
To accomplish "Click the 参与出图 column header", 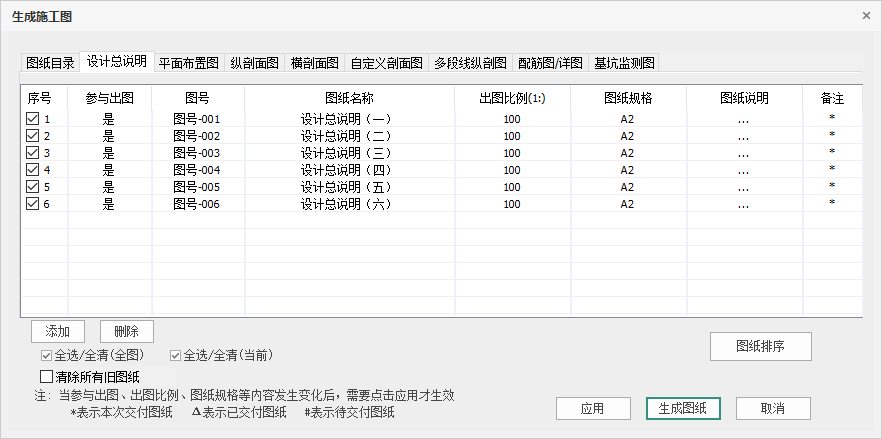I will tap(110, 98).
